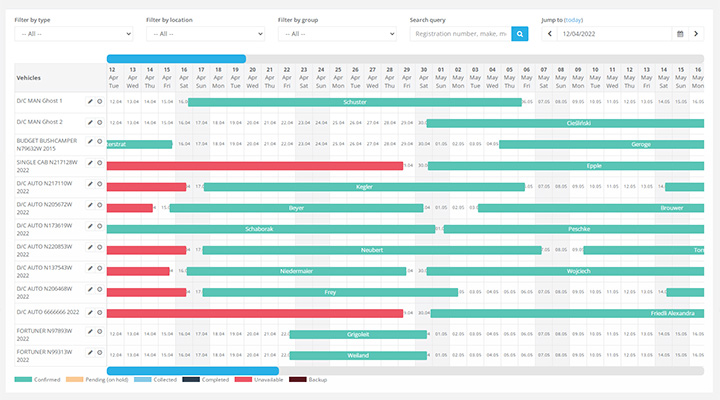720x400 pixels.
Task: Open options for BUDGET BUSHCAMPER row
Action: (99, 141)
